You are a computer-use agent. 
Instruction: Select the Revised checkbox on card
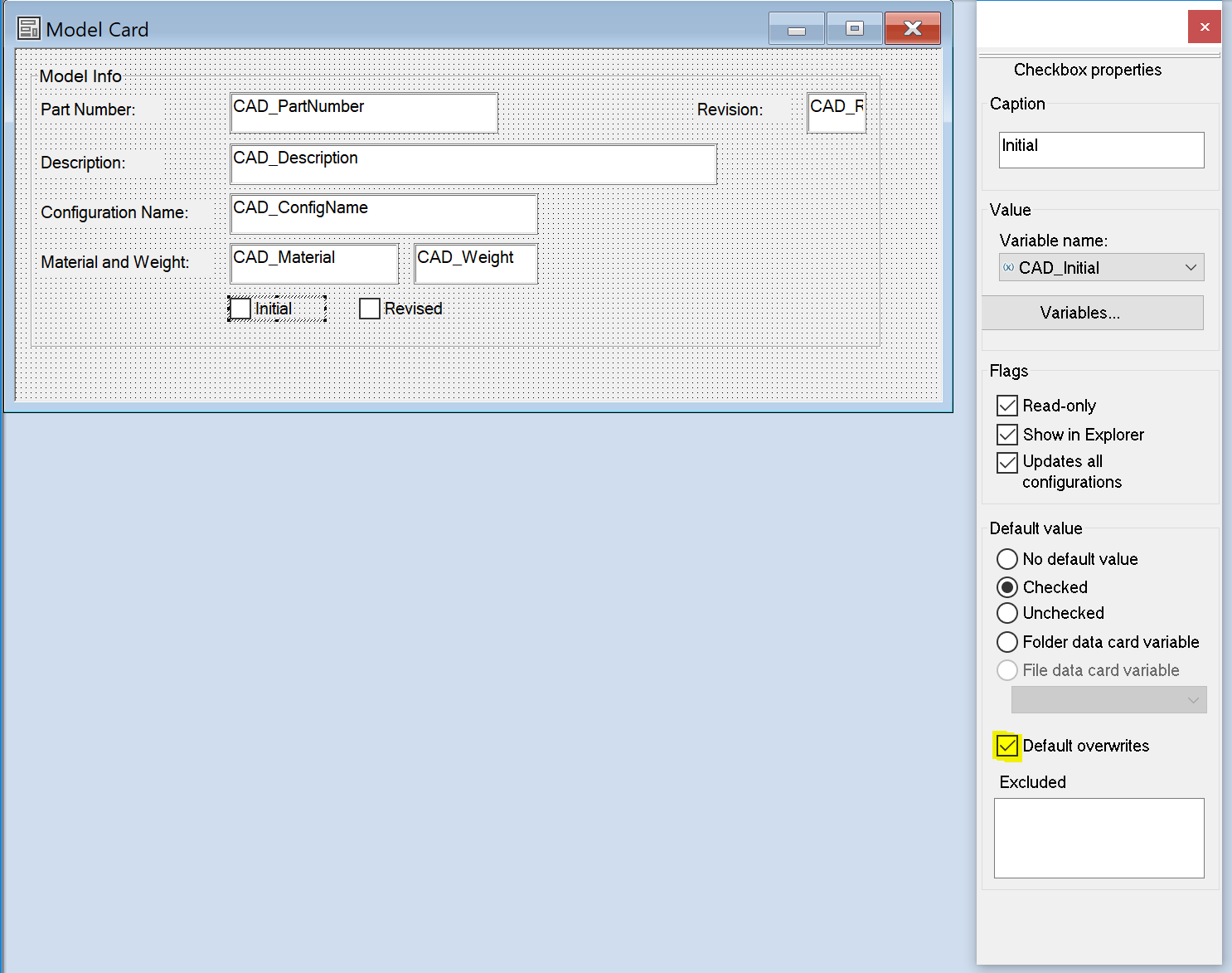tap(370, 309)
